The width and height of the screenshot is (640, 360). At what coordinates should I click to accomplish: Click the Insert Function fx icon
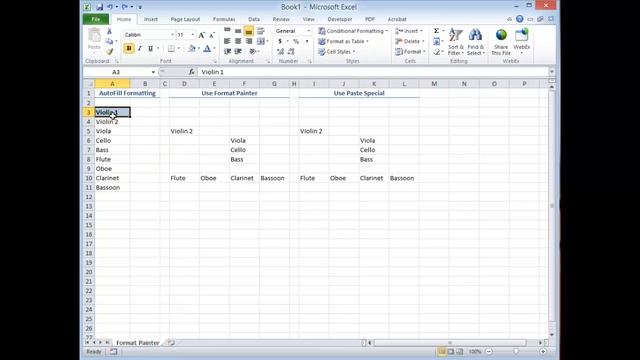pos(191,72)
